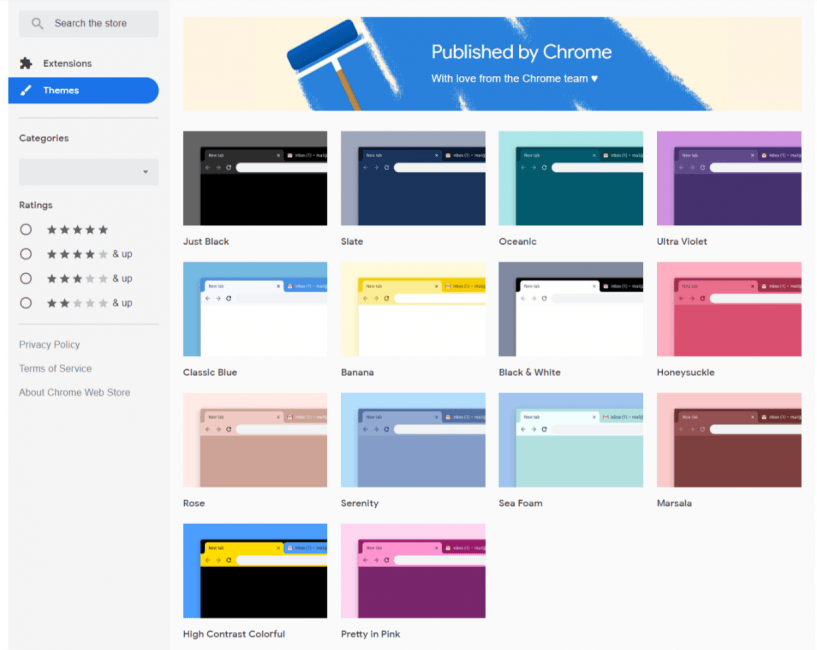Open the Pretty in Pink theme thumbnail
Viewport: 817px width, 650px height.
(x=413, y=571)
